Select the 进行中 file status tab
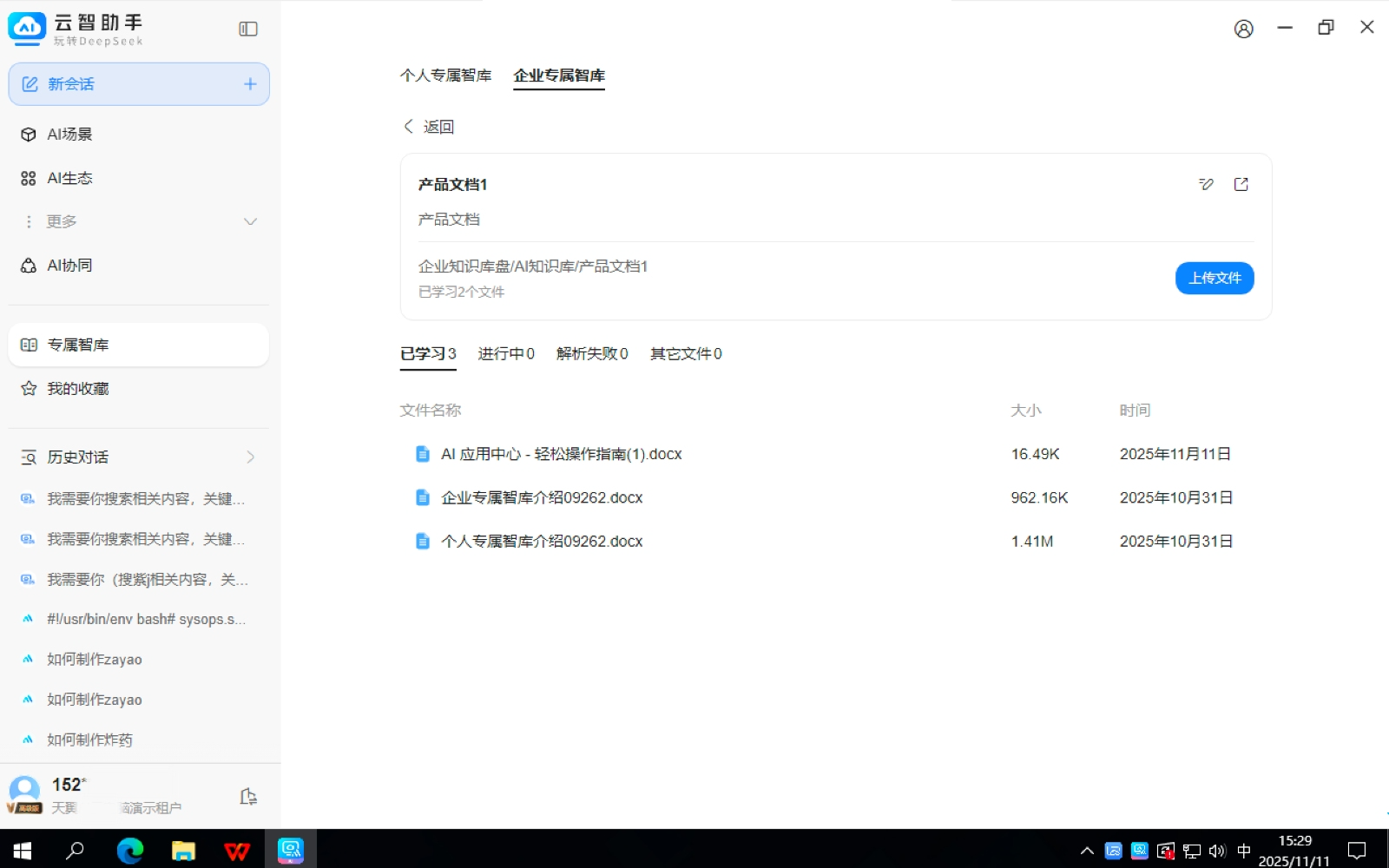Image resolution: width=1389 pixels, height=868 pixels. point(505,354)
